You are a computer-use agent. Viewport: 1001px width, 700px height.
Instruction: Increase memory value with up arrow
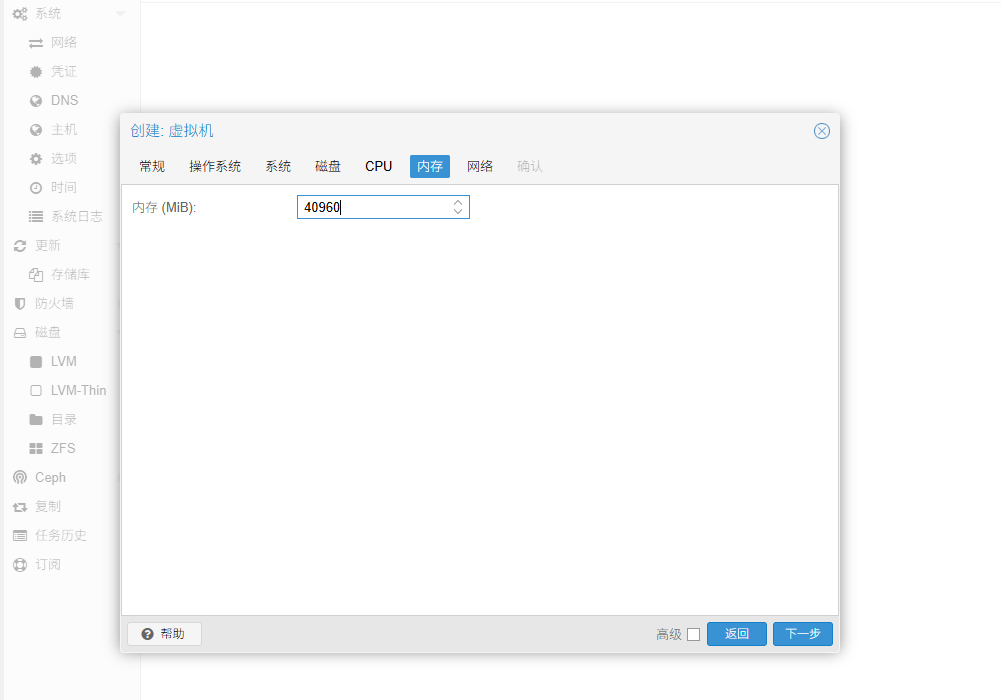pos(458,202)
